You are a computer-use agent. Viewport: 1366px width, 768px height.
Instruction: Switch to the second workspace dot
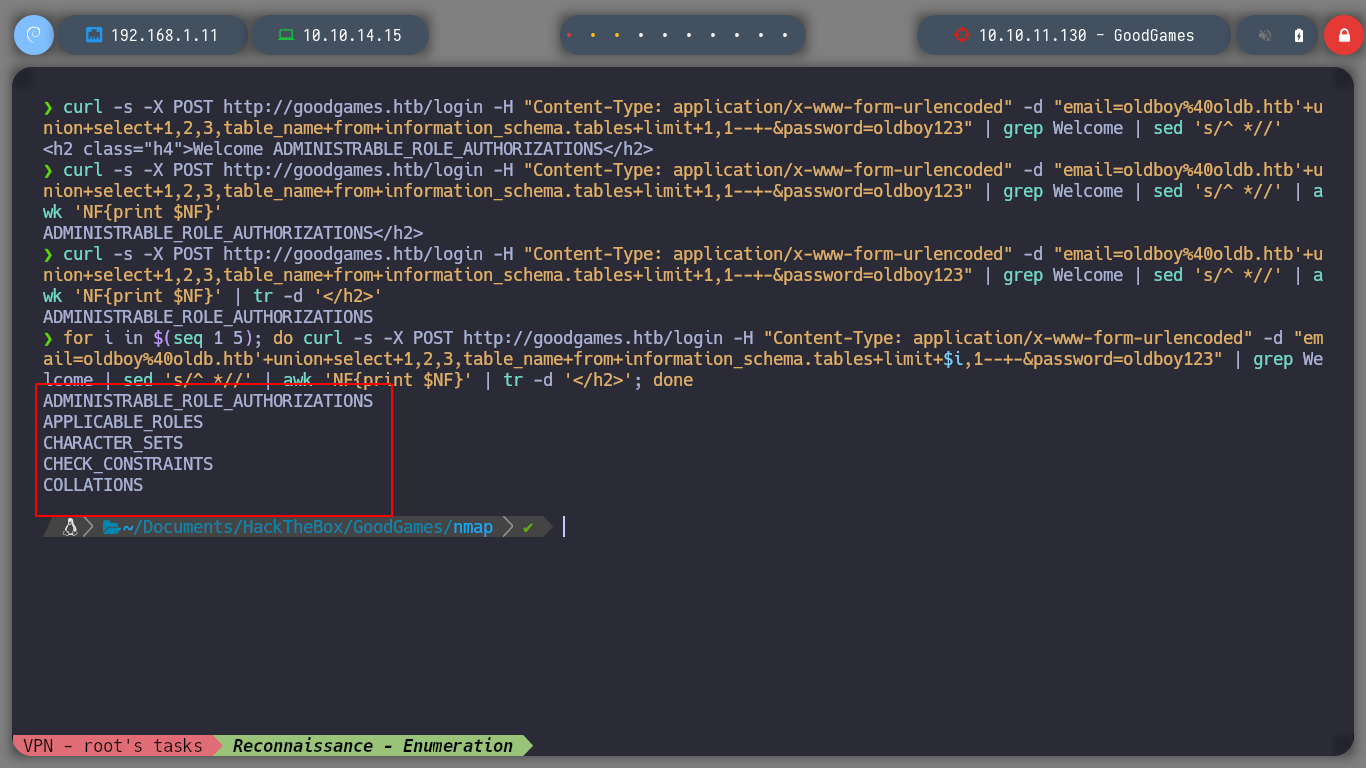pyautogui.click(x=593, y=35)
